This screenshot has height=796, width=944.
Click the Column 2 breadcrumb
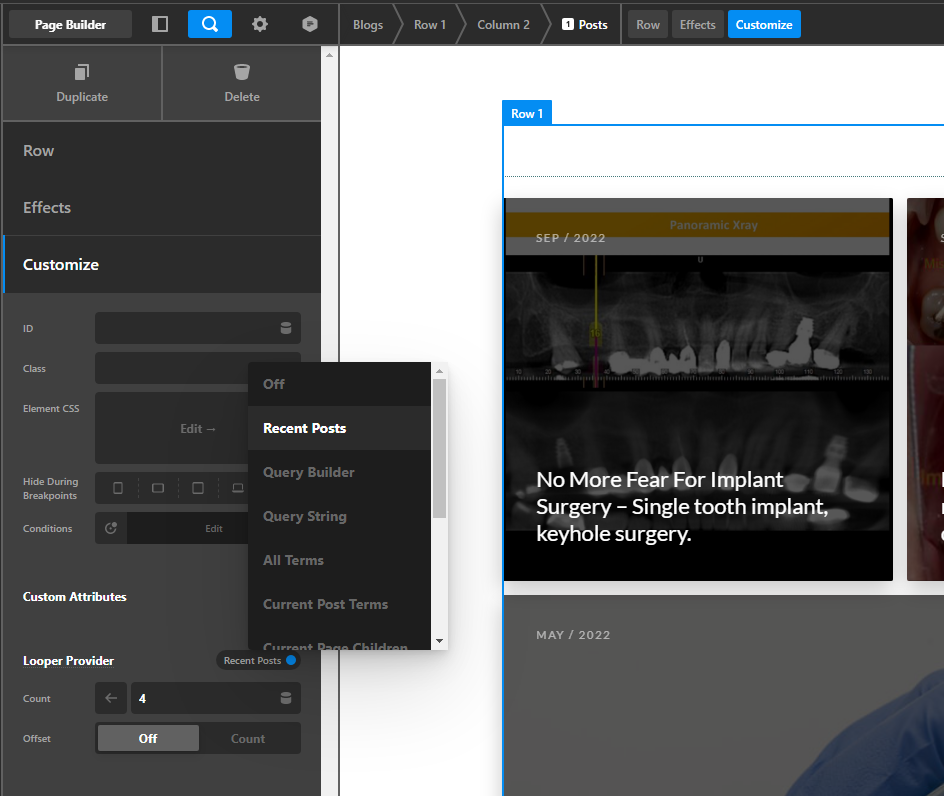pos(503,24)
